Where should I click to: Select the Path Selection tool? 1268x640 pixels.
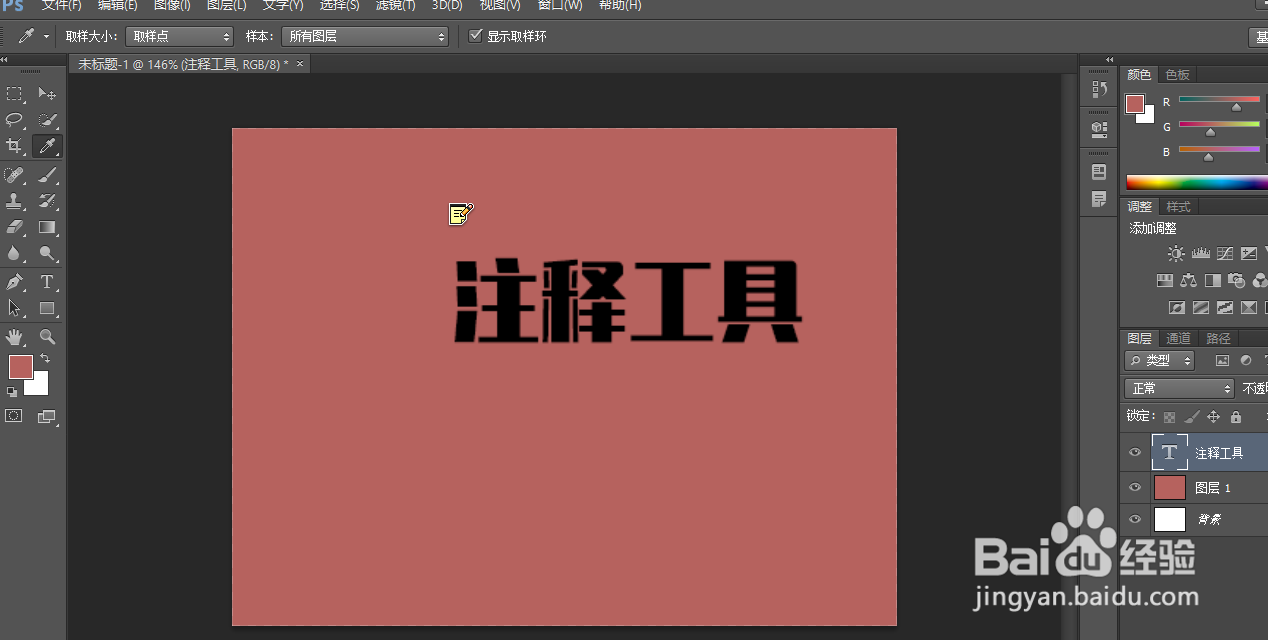click(x=14, y=308)
